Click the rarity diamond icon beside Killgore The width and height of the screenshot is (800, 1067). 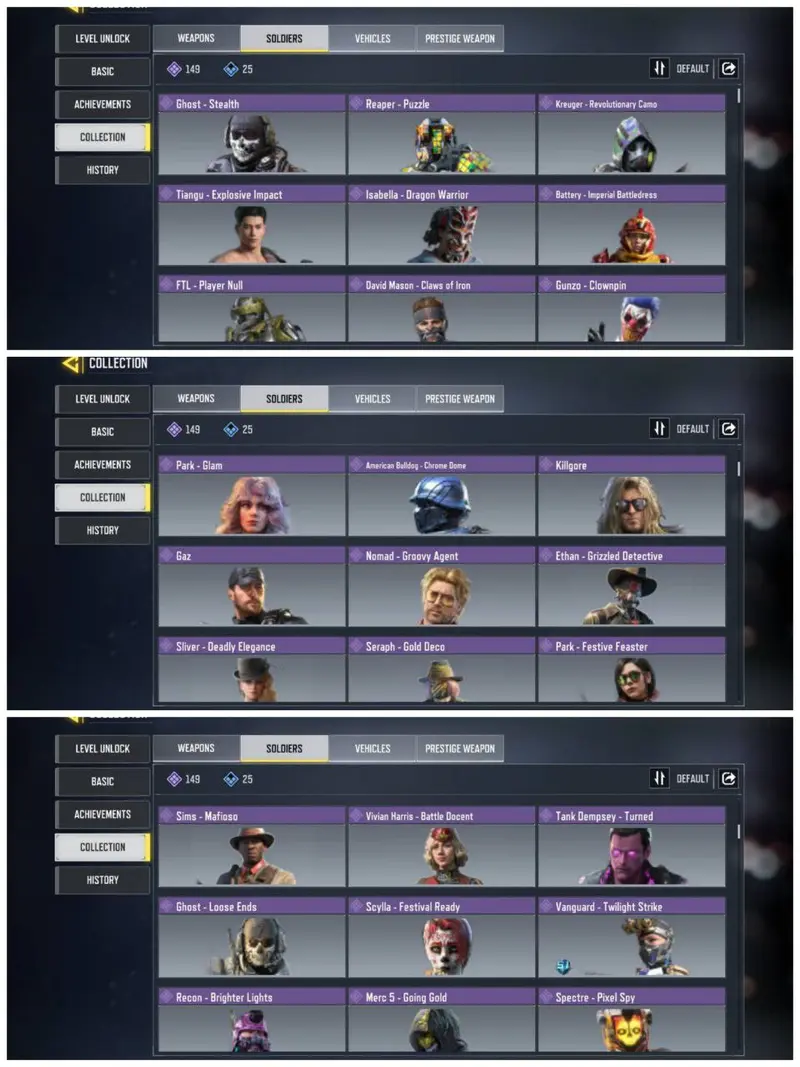click(546, 465)
